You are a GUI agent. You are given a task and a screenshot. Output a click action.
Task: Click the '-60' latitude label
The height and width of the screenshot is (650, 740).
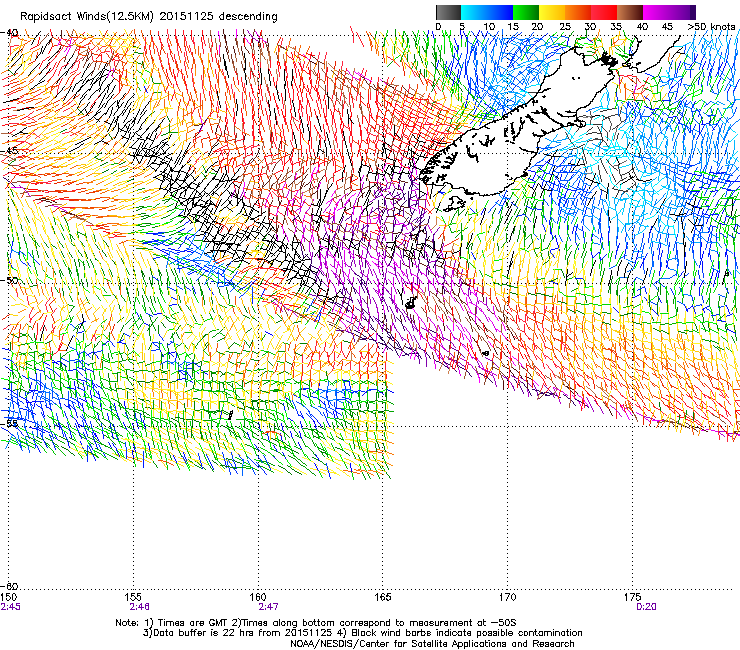(10, 587)
